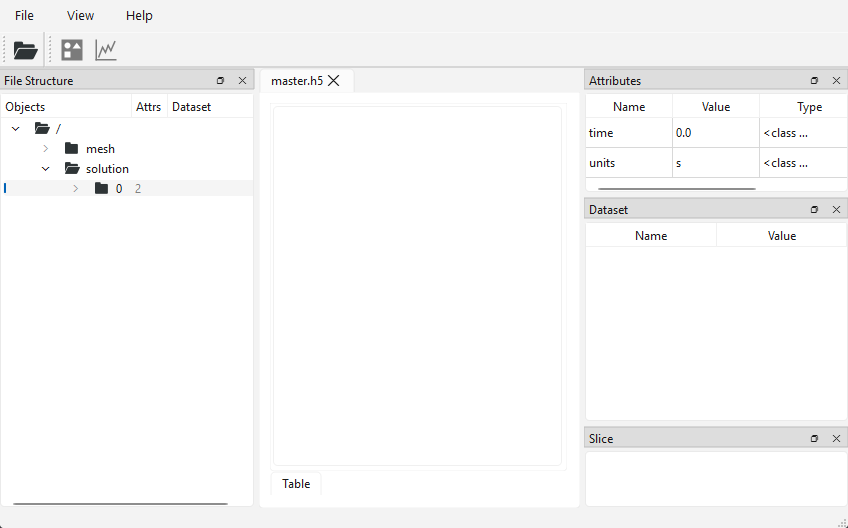848x528 pixels.
Task: Select the mesh tree item
Action: (x=101, y=148)
